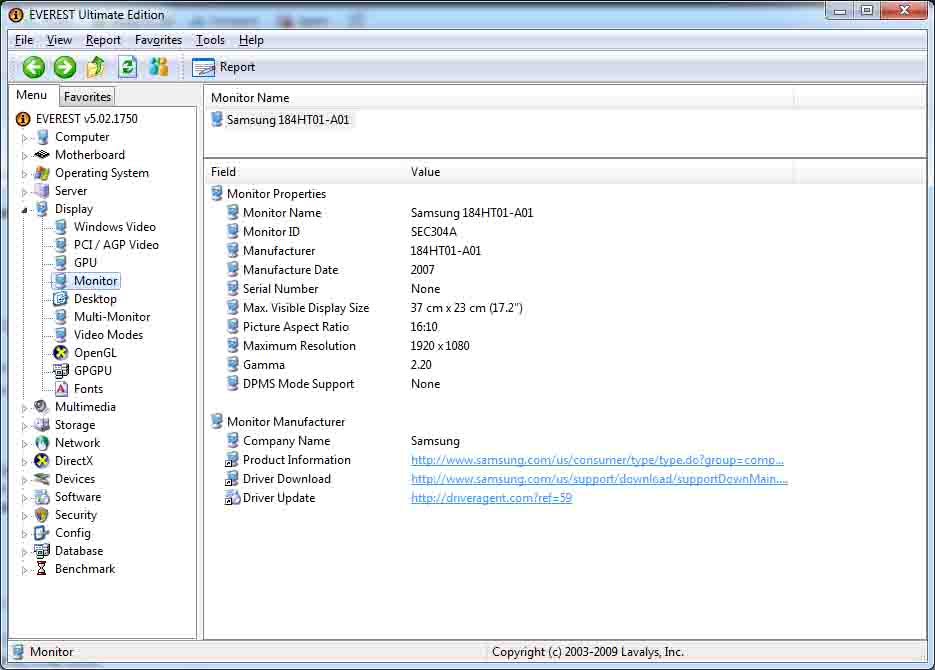Select the DirectX icon

(42, 461)
